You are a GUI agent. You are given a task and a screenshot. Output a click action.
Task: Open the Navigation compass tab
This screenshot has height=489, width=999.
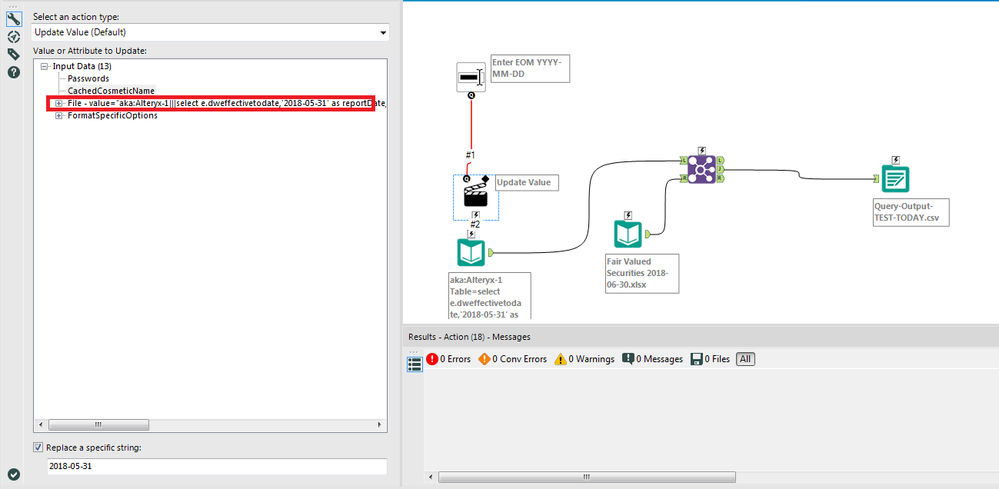(x=13, y=37)
